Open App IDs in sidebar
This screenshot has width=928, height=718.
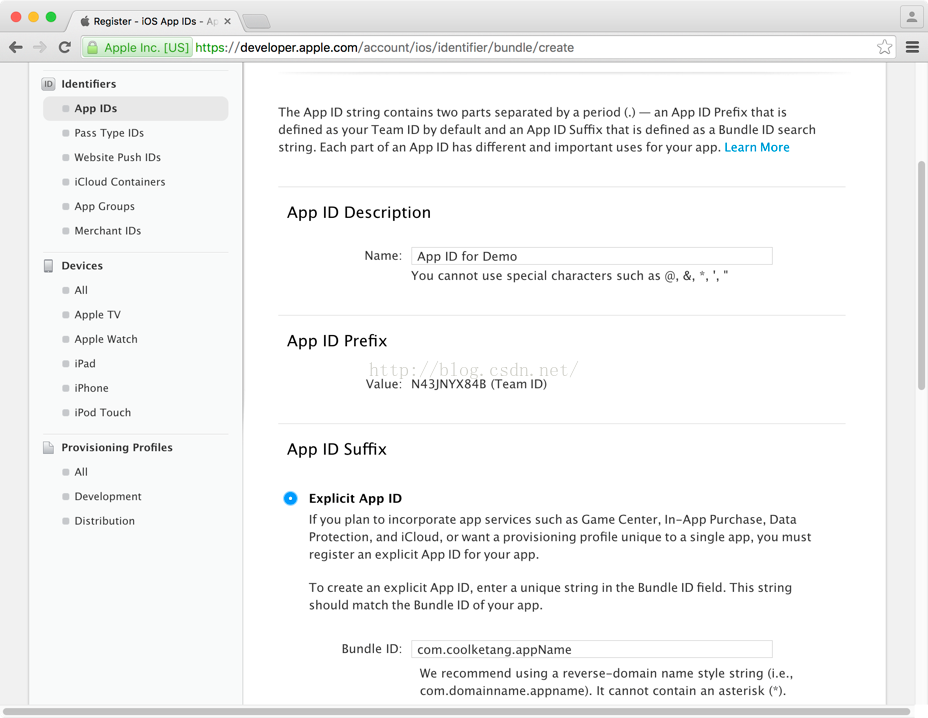(136, 108)
